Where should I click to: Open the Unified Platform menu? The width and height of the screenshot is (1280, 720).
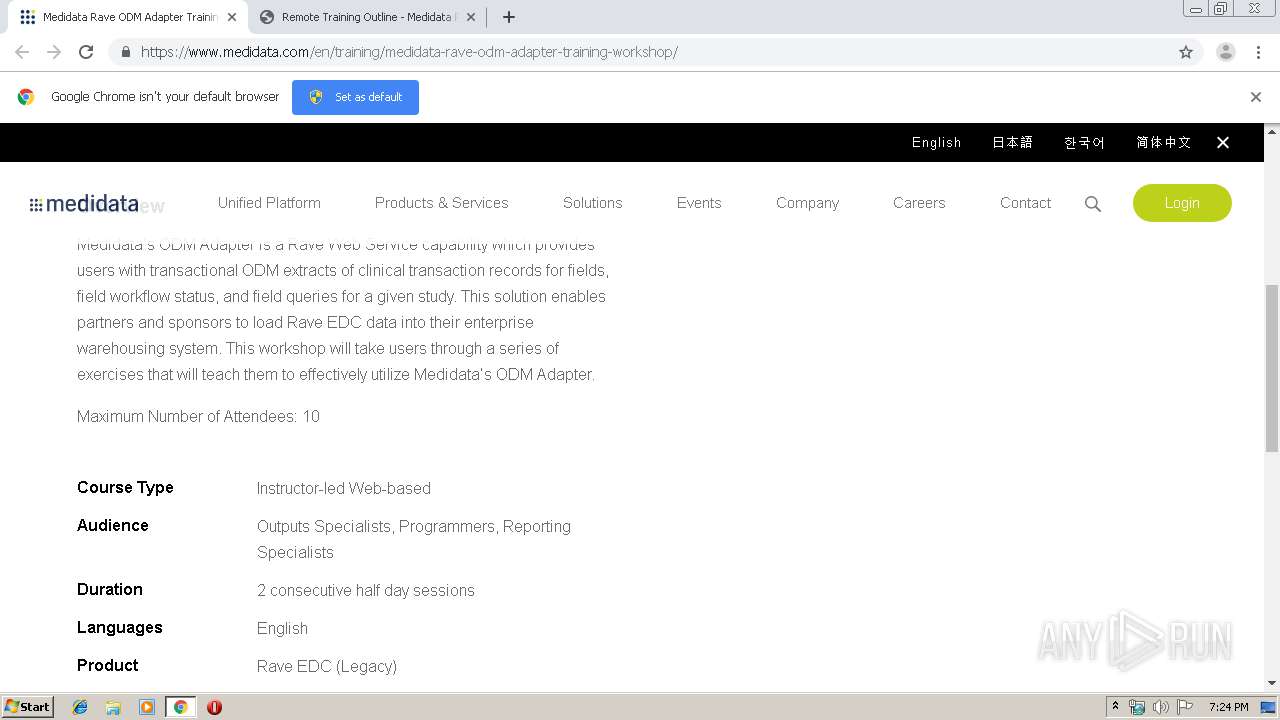(269, 202)
